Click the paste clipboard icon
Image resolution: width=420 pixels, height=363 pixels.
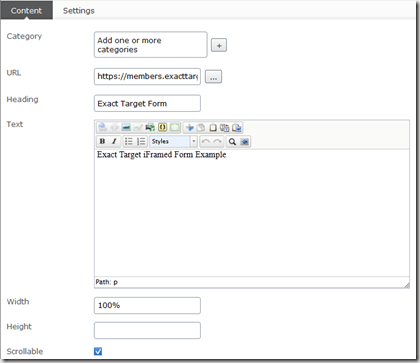click(x=213, y=127)
